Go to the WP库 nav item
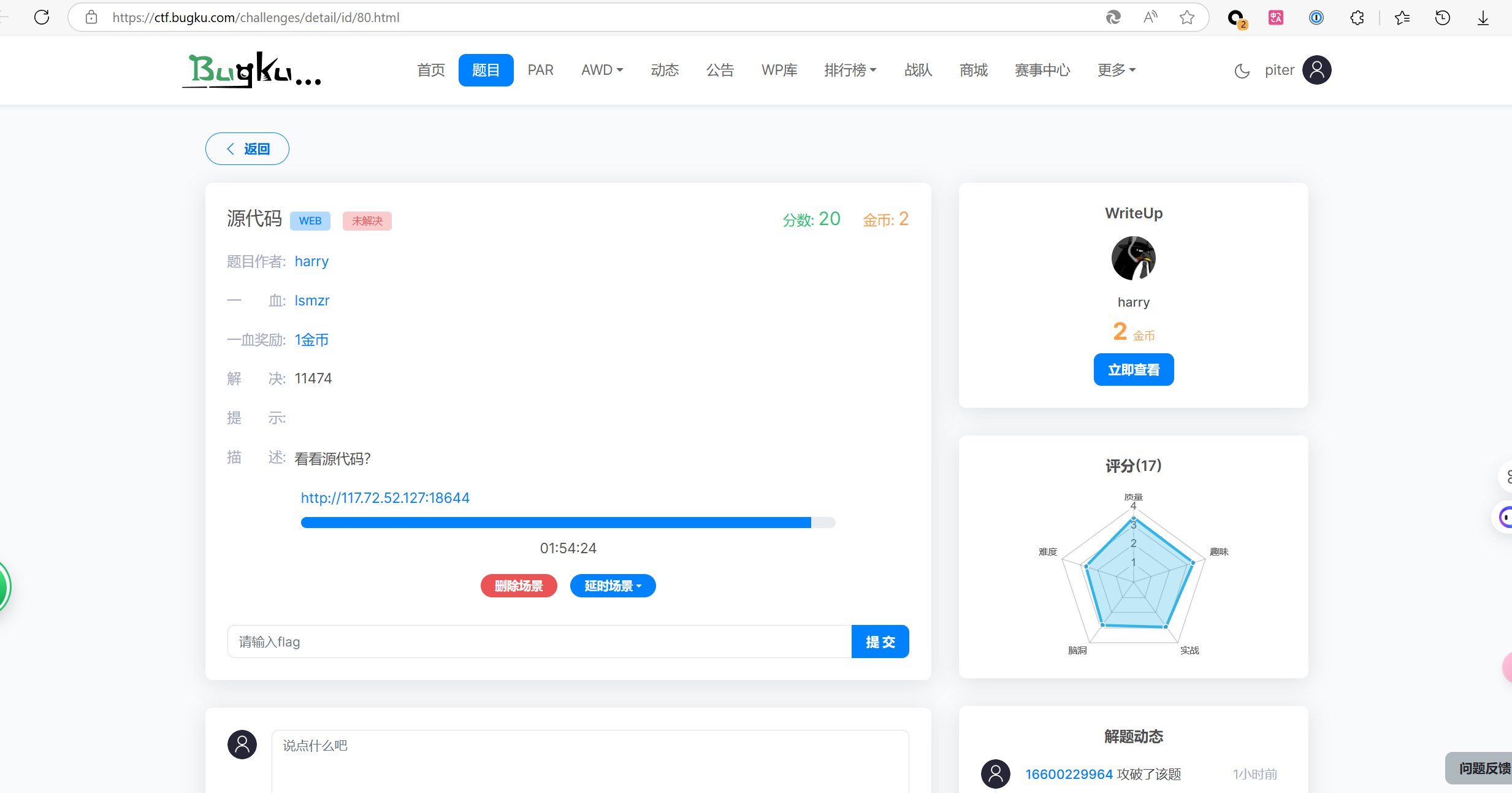This screenshot has width=1512, height=793. click(779, 70)
